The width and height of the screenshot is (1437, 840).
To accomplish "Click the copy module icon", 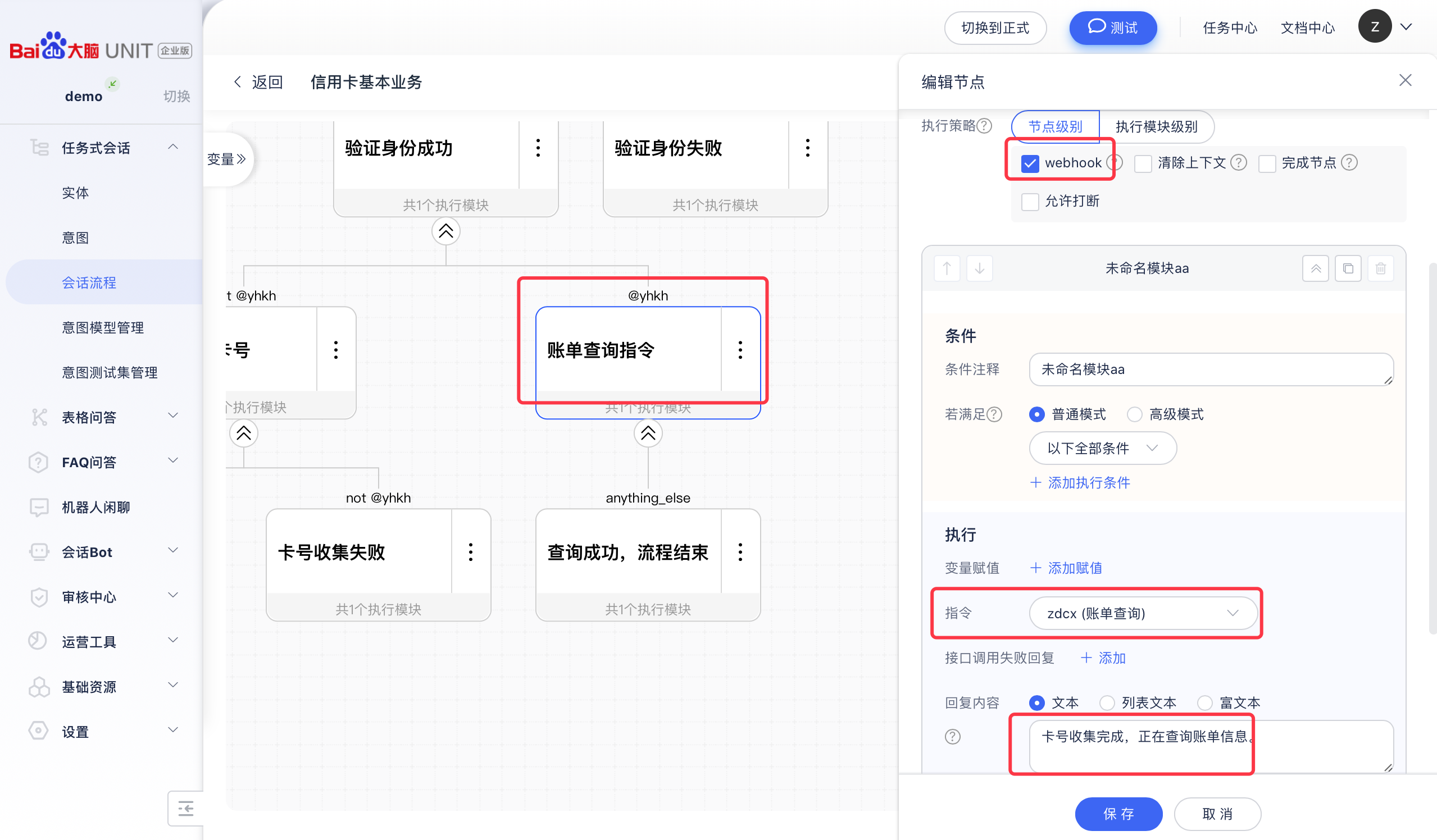I will click(x=1348, y=268).
